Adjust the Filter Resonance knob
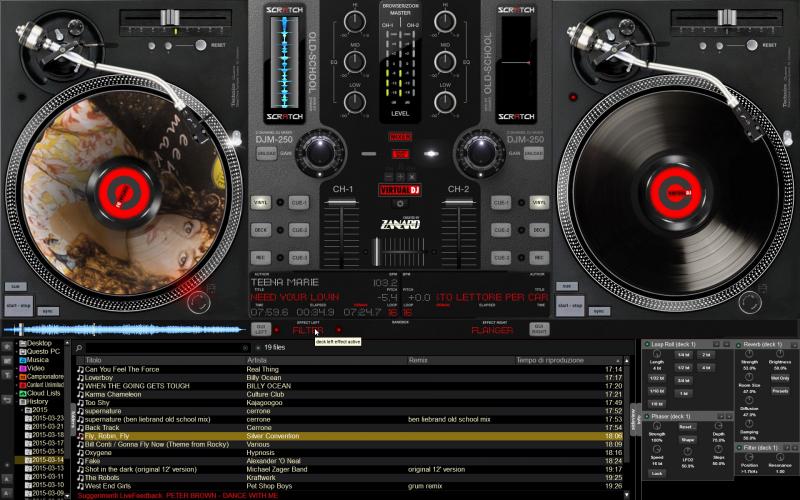Image resolution: width=800 pixels, height=500 pixels. (780, 458)
